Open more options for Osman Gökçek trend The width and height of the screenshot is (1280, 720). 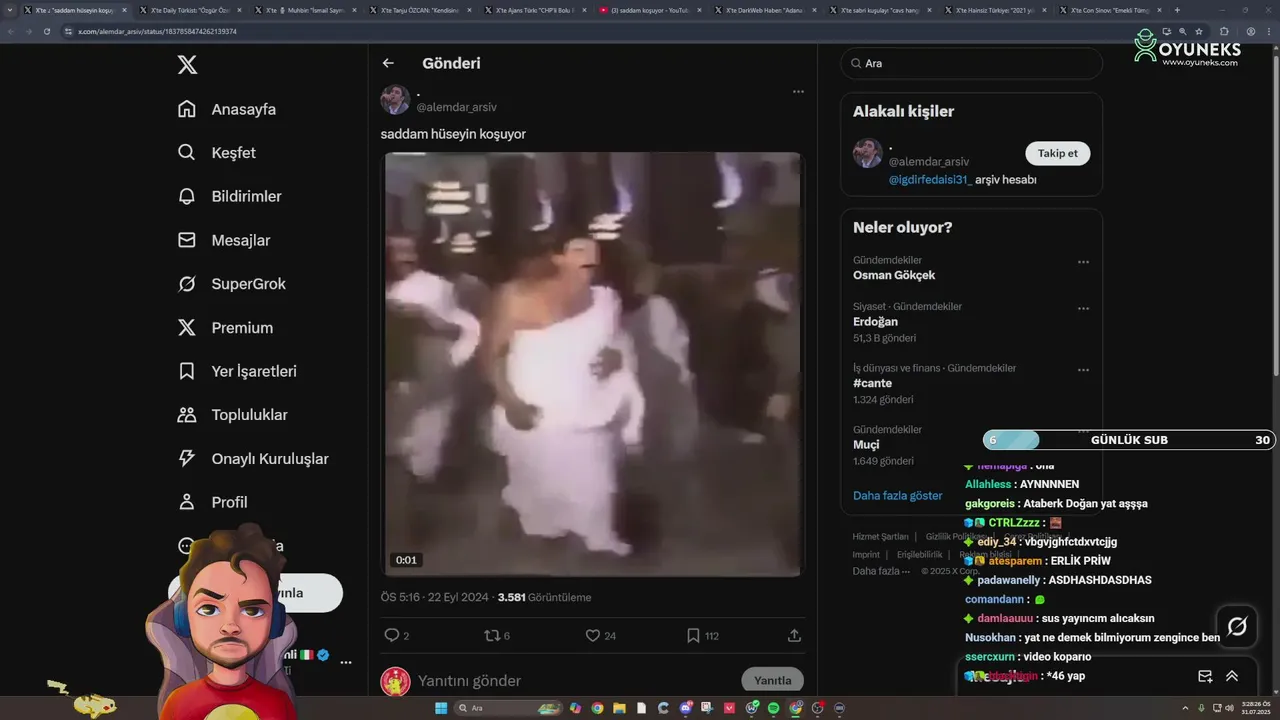click(1083, 262)
